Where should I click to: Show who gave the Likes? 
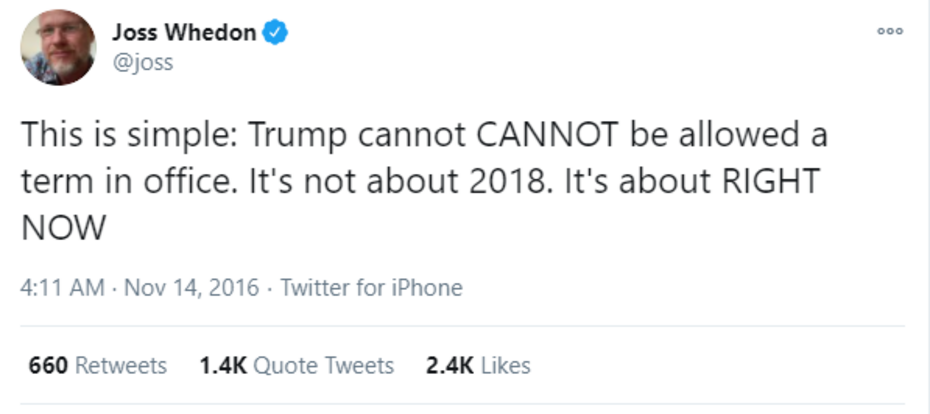click(505, 366)
